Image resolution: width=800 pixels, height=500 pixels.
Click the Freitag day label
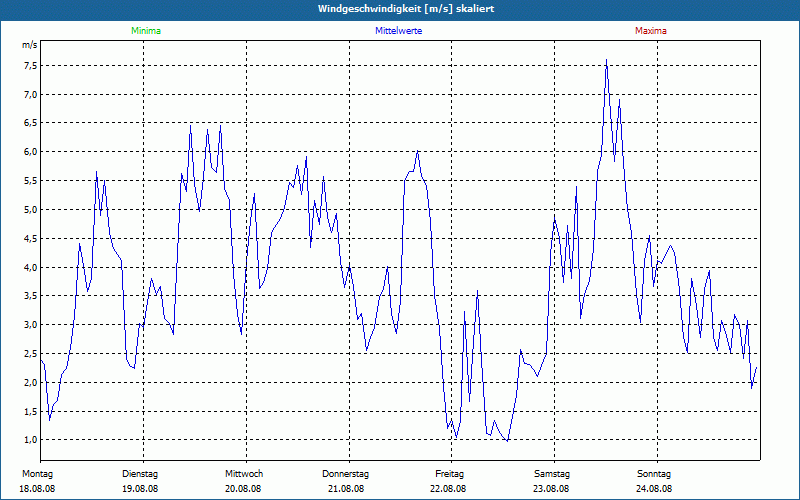pos(449,474)
